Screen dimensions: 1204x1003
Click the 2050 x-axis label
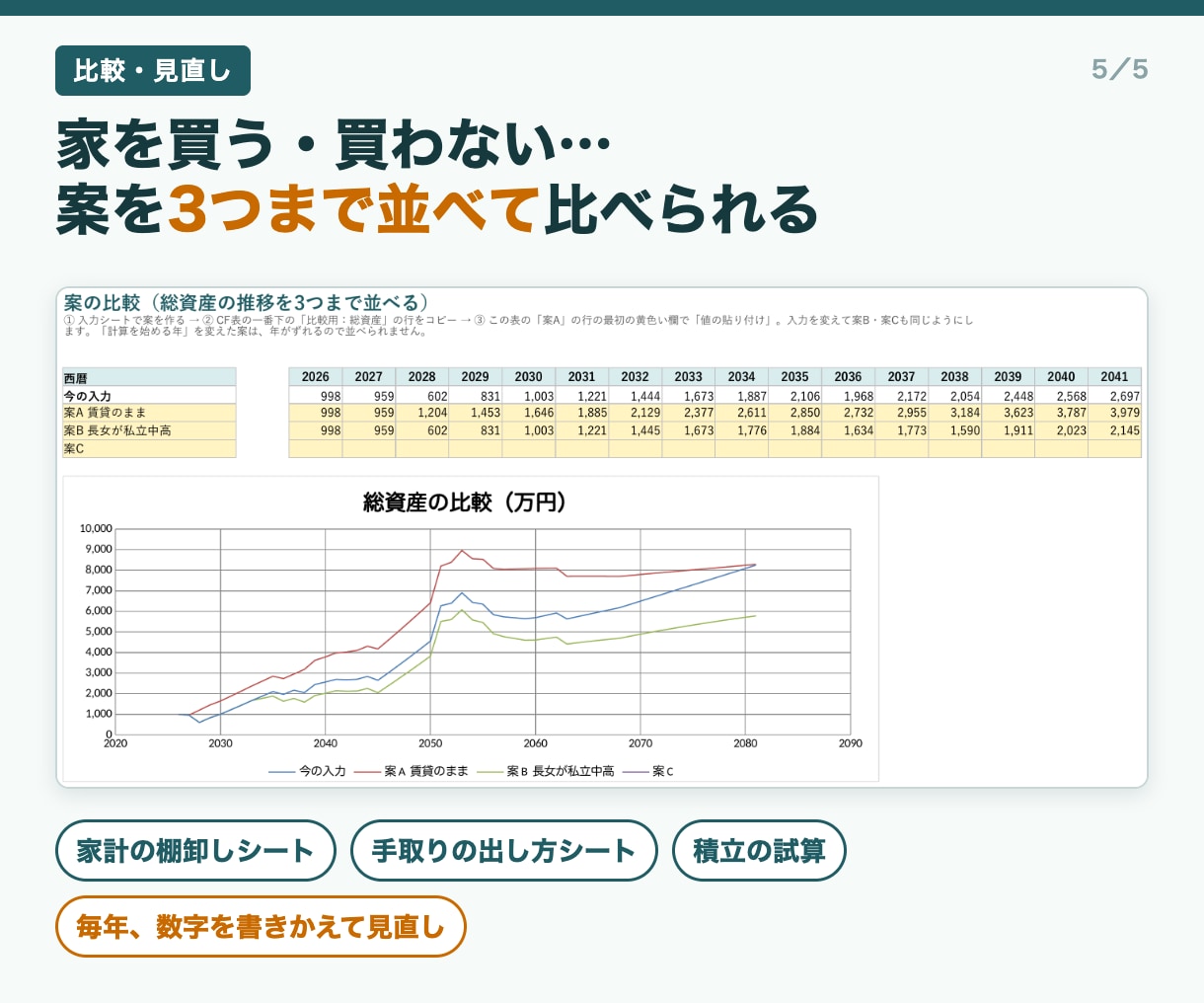click(430, 743)
